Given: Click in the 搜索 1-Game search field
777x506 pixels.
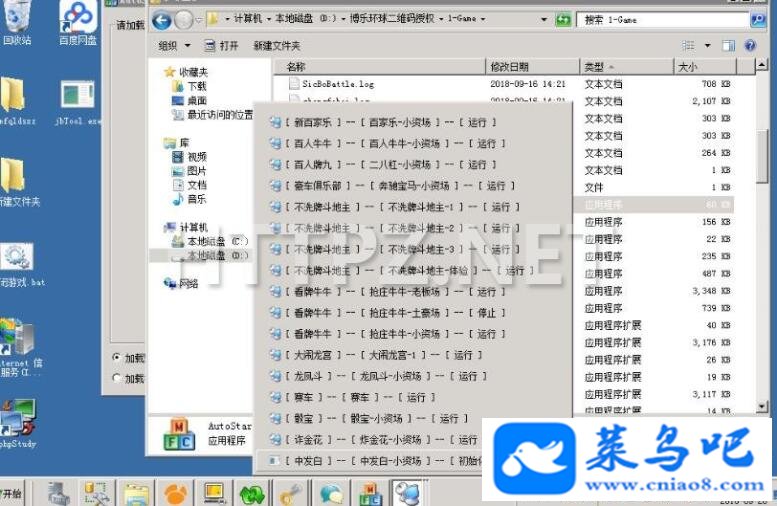Looking at the screenshot, I should [x=663, y=20].
